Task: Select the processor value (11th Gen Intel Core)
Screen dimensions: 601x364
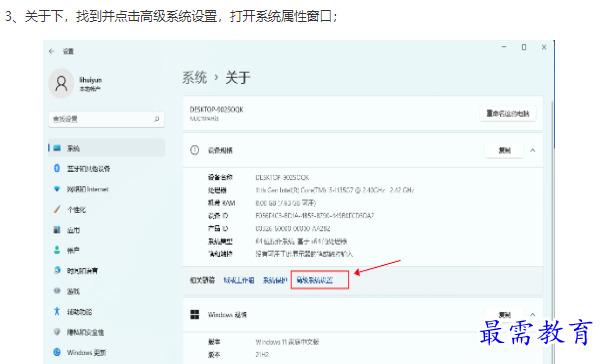Action: tap(335, 190)
